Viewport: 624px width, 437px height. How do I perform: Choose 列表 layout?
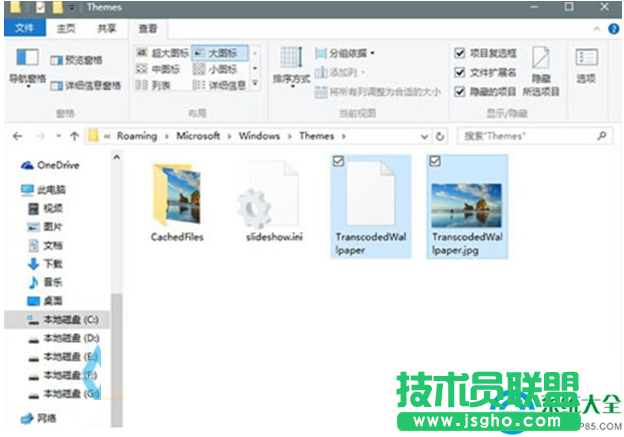153,85
